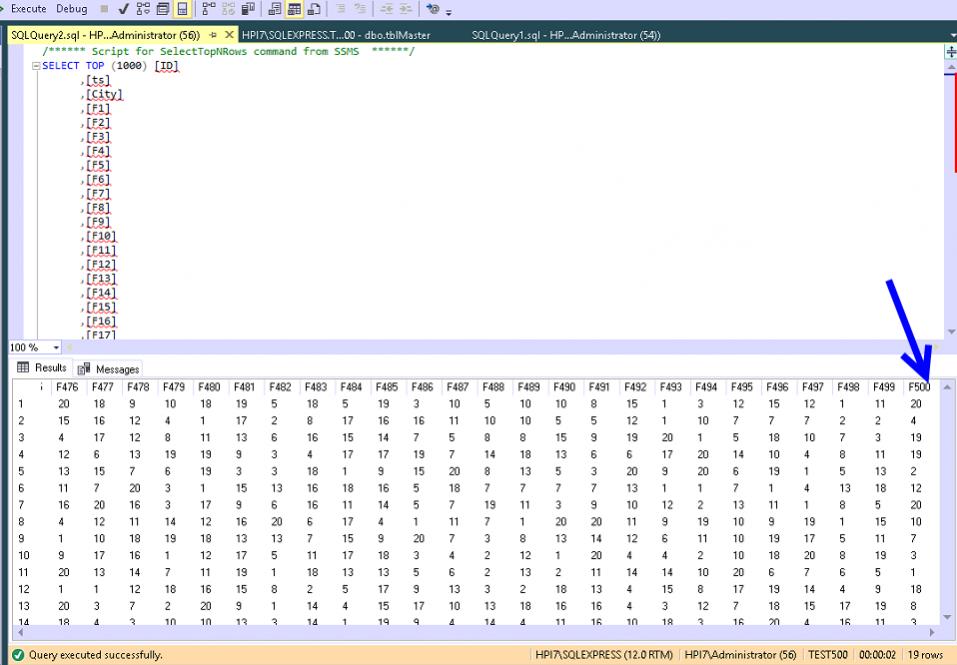The image size is (957, 665).
Task: Click the green success status icon
Action: (x=18, y=655)
